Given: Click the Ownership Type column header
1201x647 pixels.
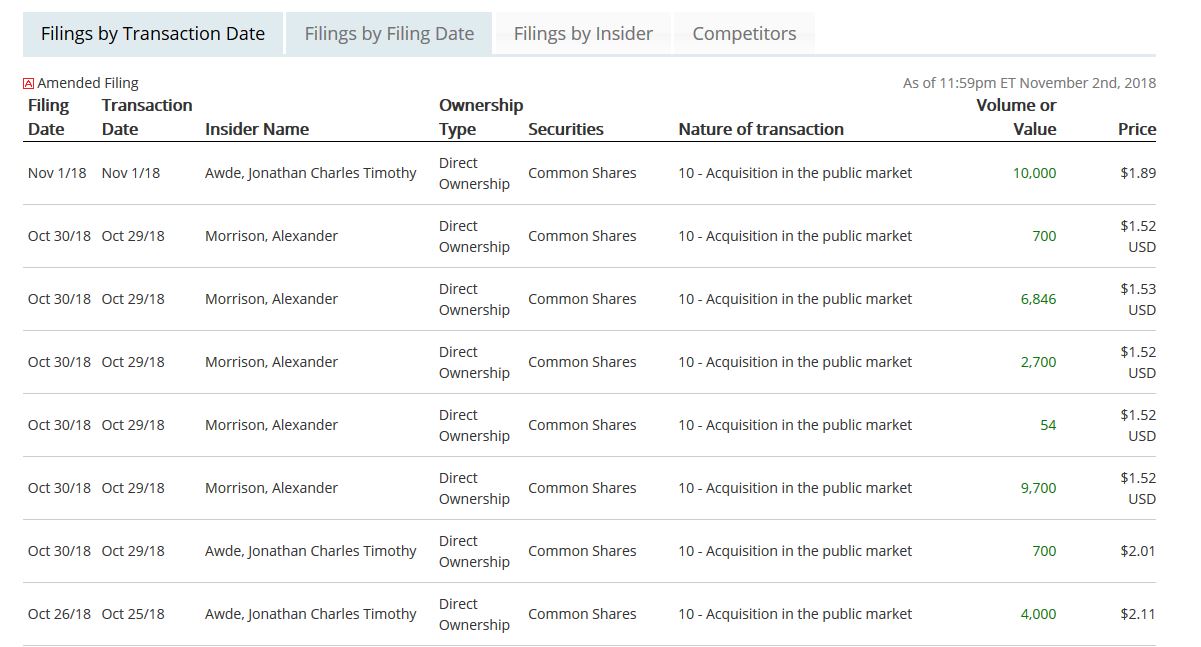Looking at the screenshot, I should 480,117.
